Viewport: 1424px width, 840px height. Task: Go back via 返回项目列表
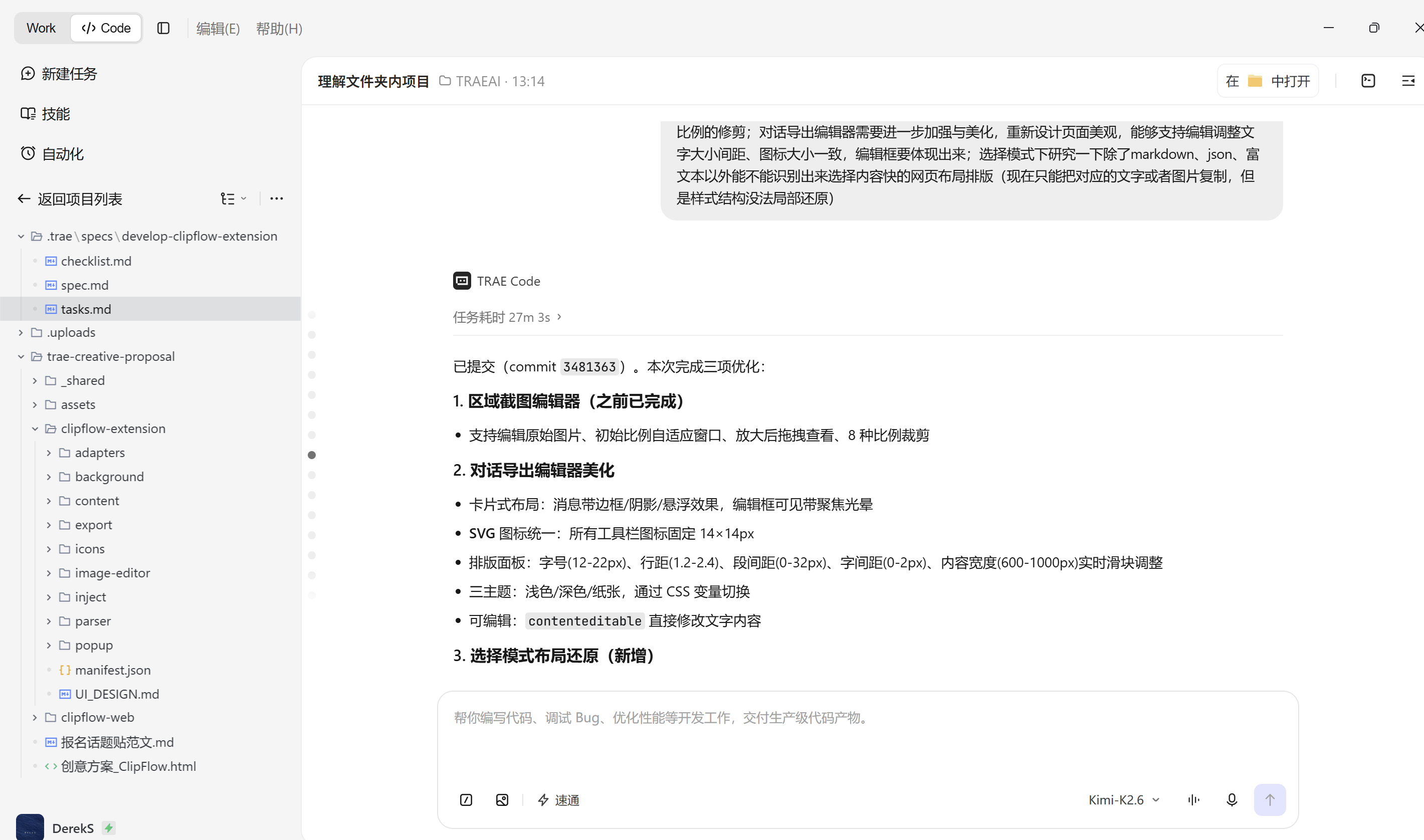coord(70,198)
